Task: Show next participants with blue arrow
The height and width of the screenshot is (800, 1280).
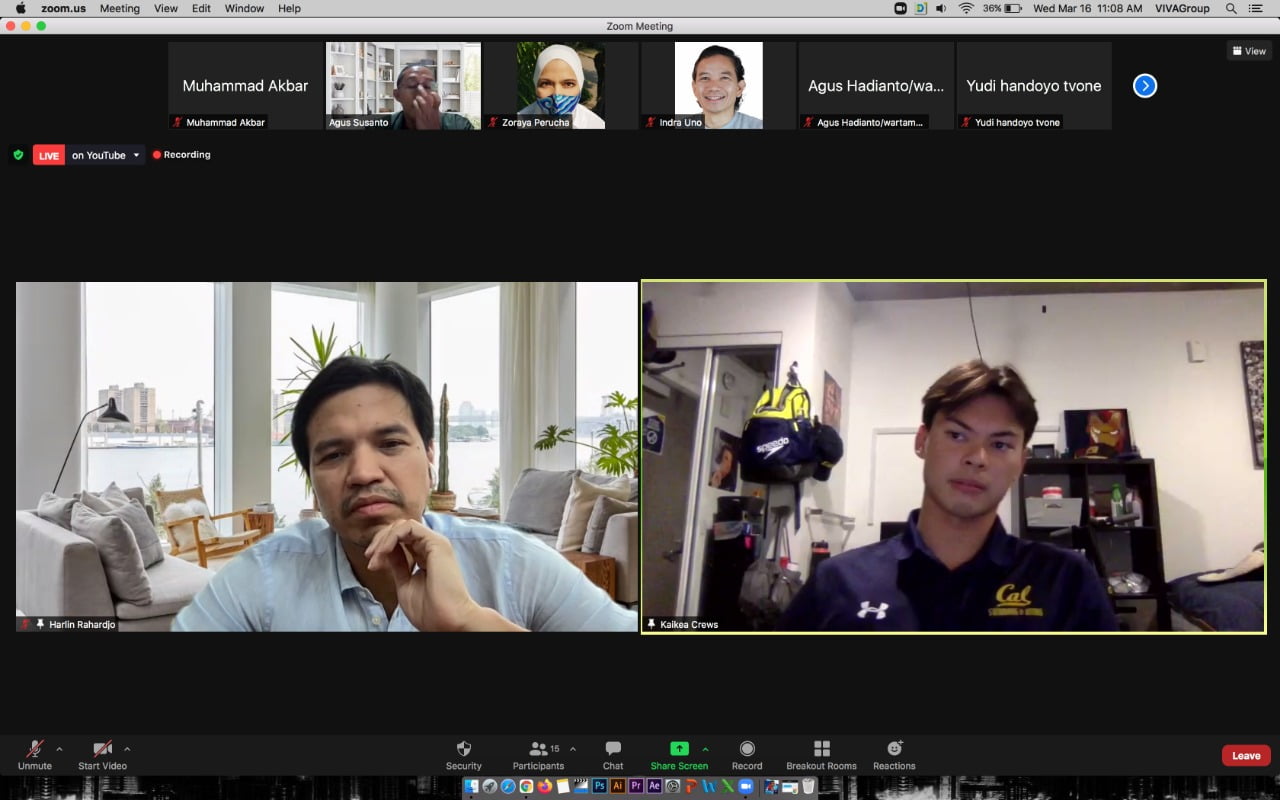Action: [x=1145, y=86]
